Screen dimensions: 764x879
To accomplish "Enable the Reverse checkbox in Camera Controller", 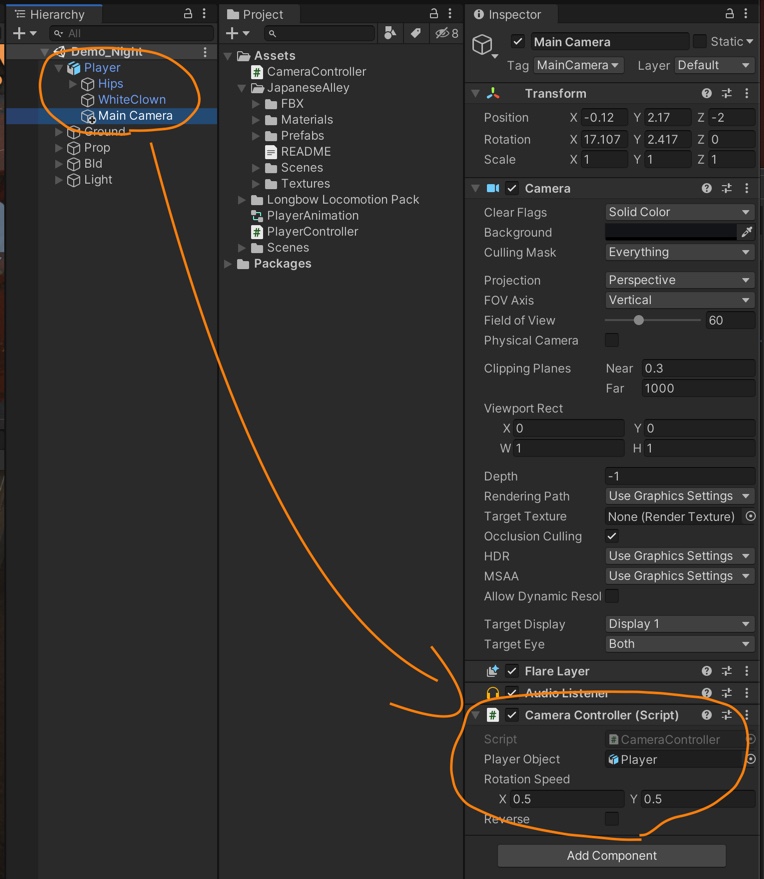I will 612,819.
